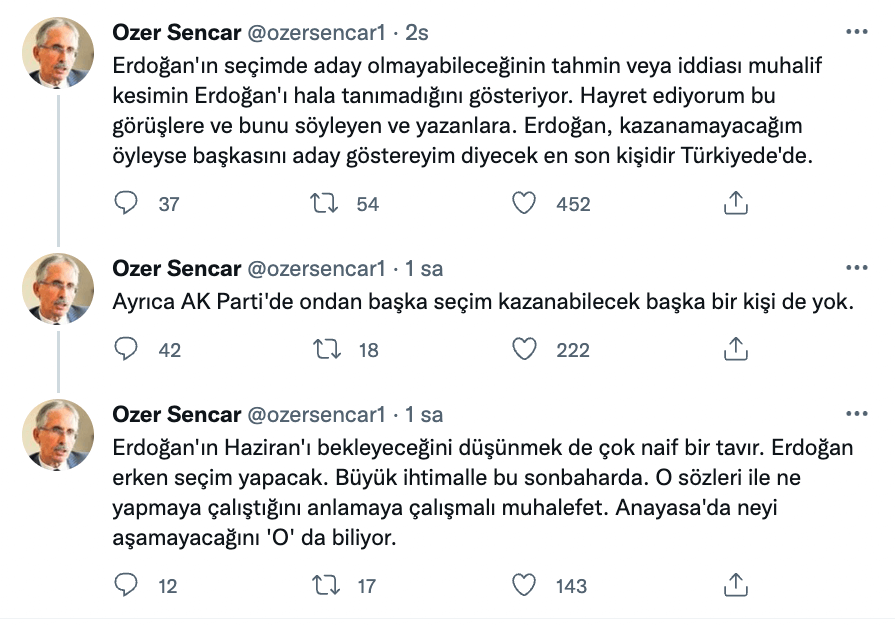Screen dimensions: 896x626
Task: Click the profile photo on the third tweet
Action: tap(58, 436)
